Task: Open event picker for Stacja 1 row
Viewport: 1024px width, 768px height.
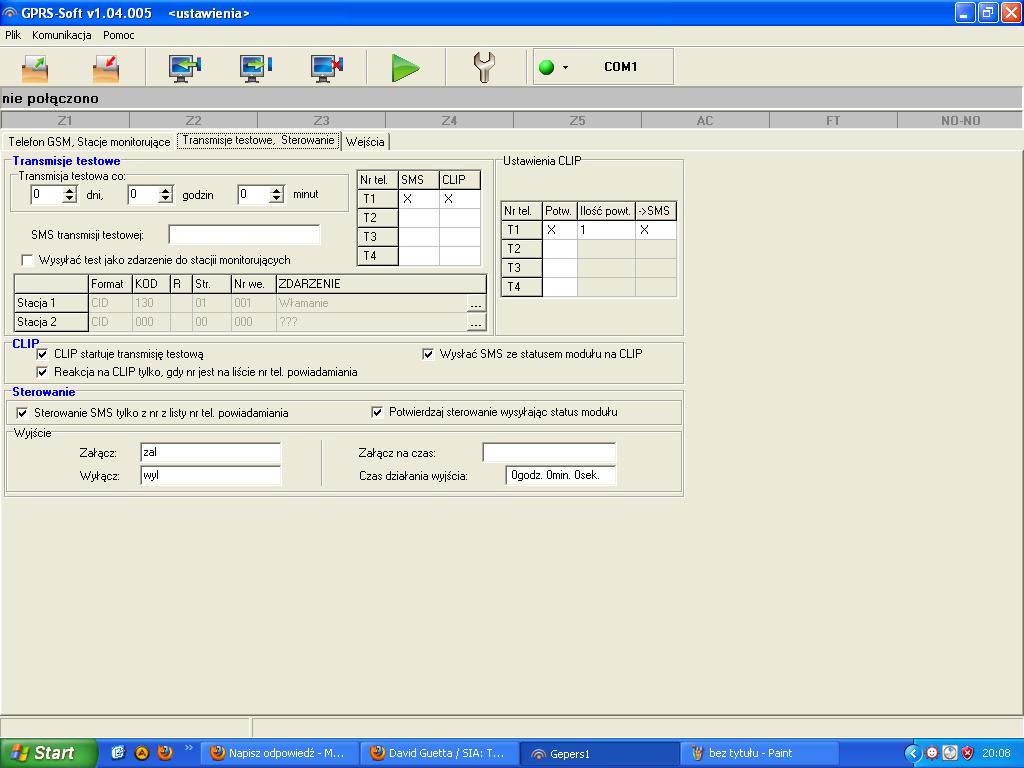Action: coord(476,304)
